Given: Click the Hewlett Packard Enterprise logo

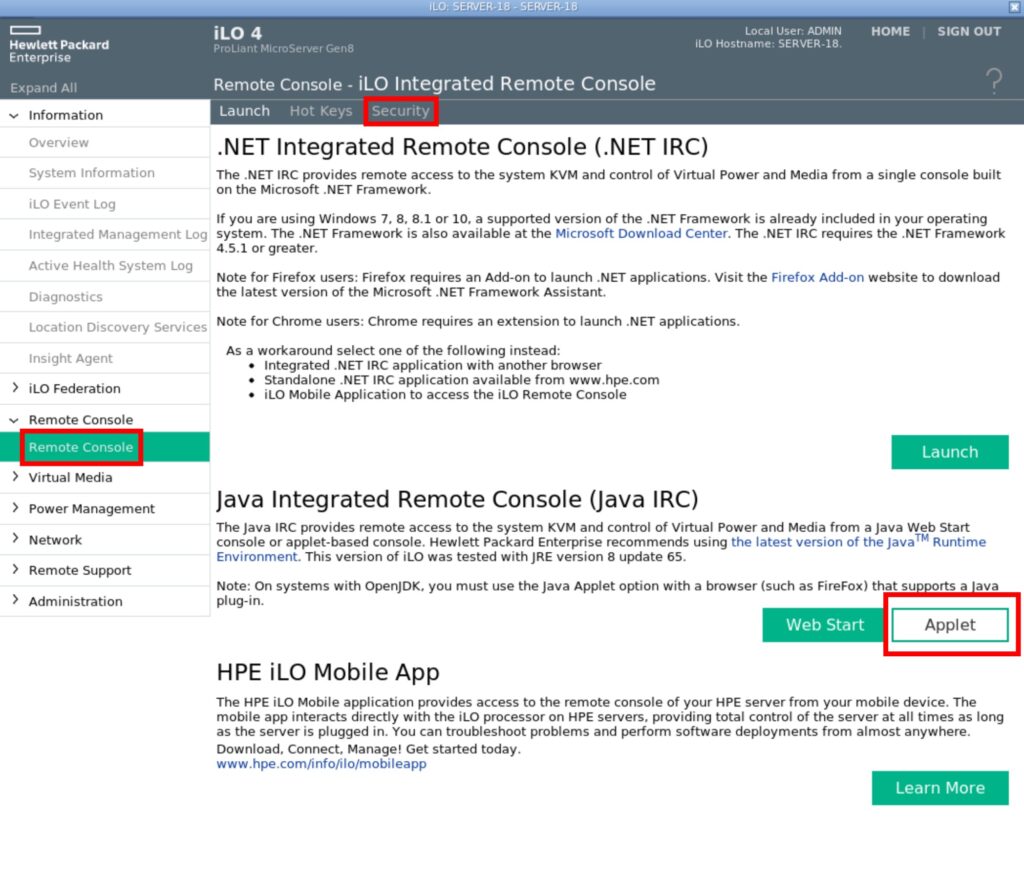Looking at the screenshot, I should 59,44.
